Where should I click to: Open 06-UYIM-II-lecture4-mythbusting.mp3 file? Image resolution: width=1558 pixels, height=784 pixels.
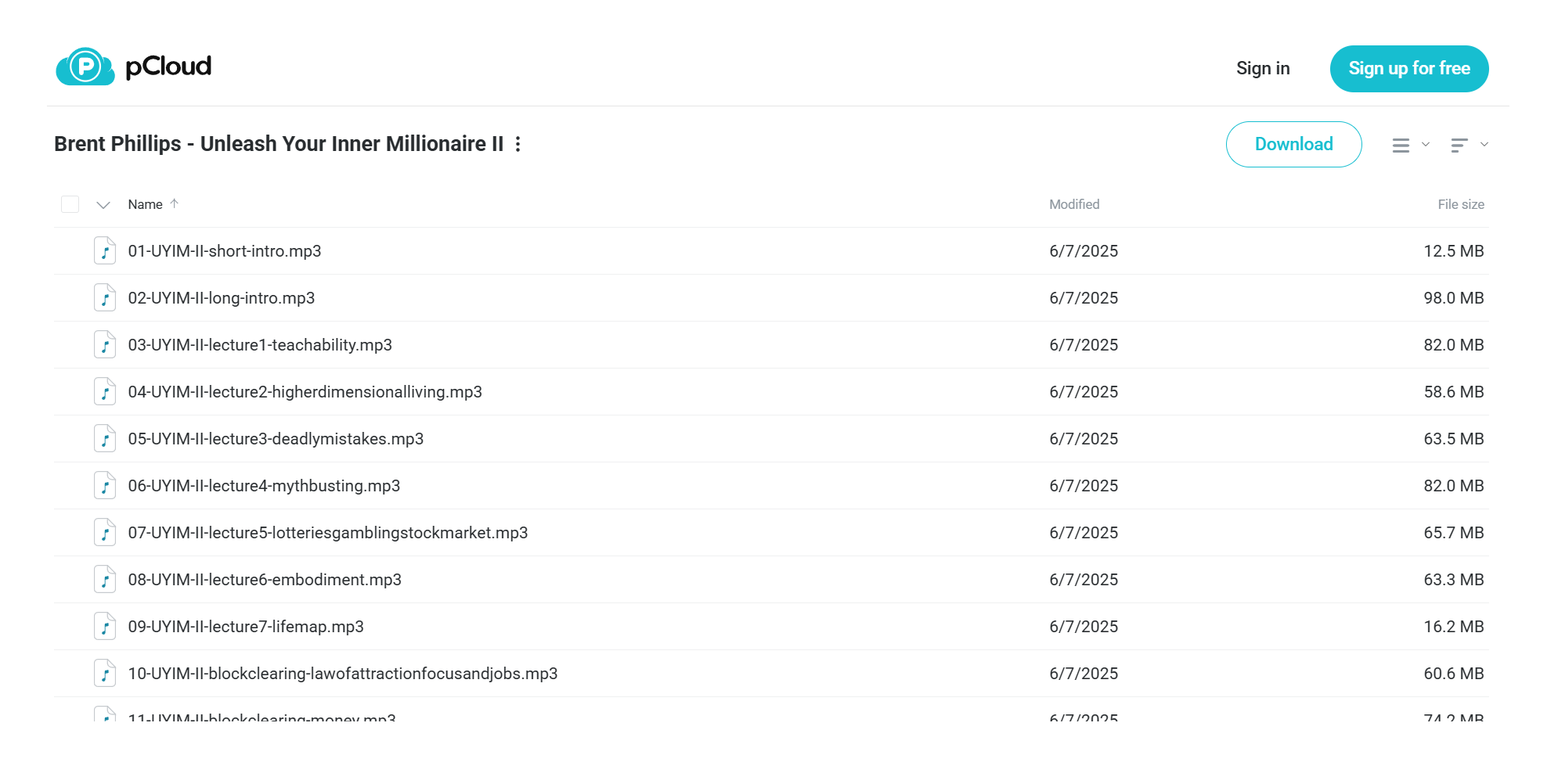[x=264, y=486]
